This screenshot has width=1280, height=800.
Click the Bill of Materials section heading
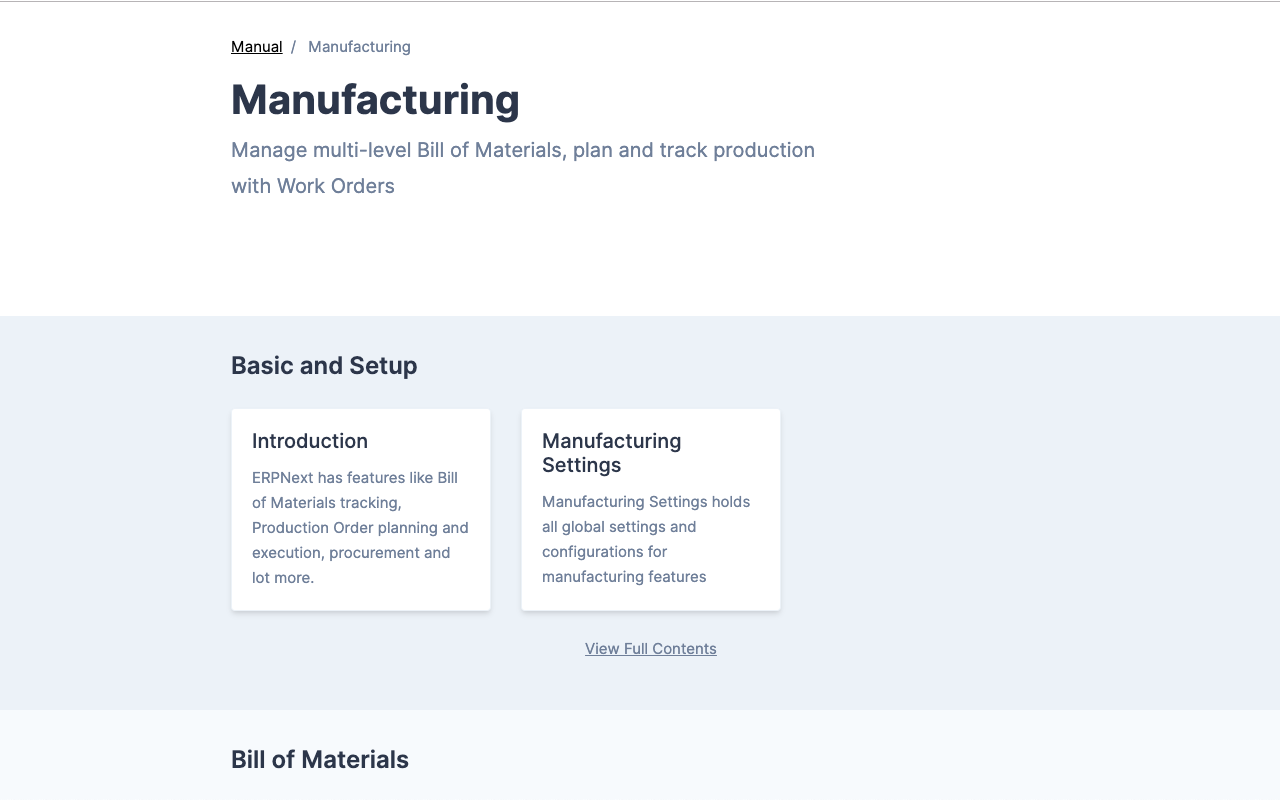319,759
